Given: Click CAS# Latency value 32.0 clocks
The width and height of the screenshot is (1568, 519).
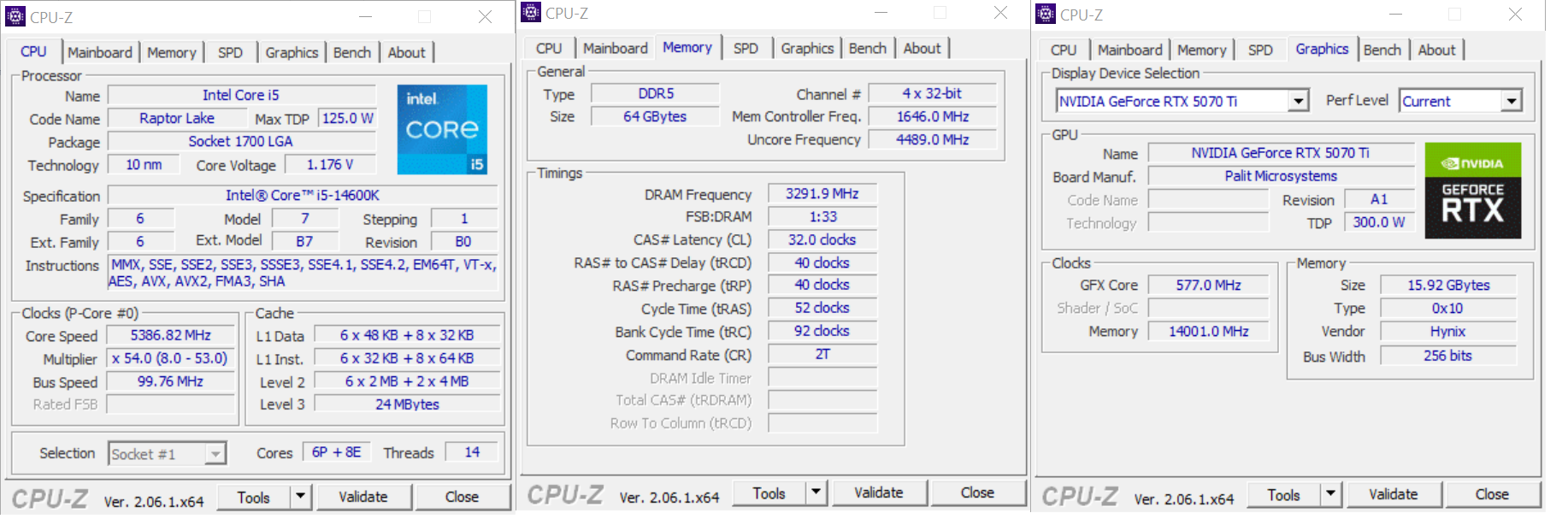Looking at the screenshot, I should [822, 239].
